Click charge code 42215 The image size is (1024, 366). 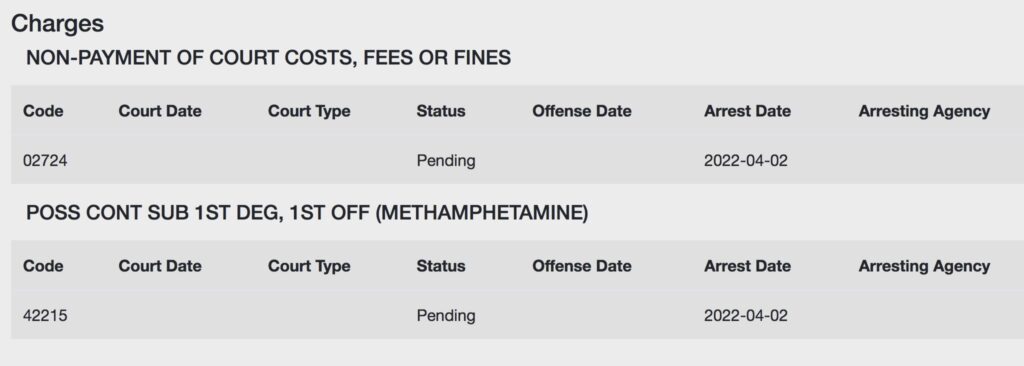(x=45, y=316)
